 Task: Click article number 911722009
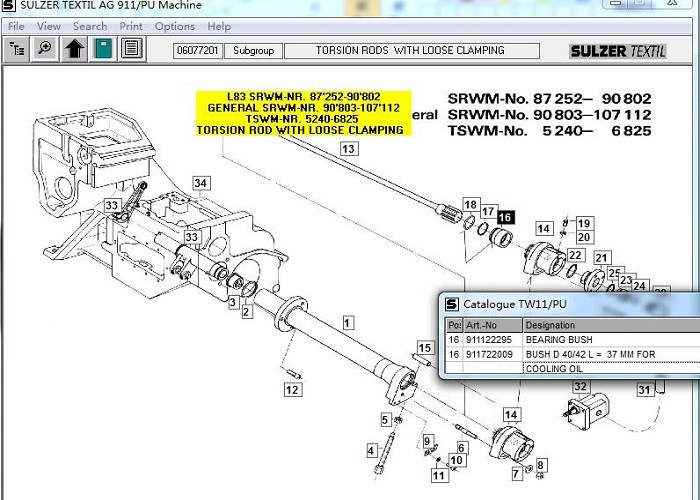point(488,354)
